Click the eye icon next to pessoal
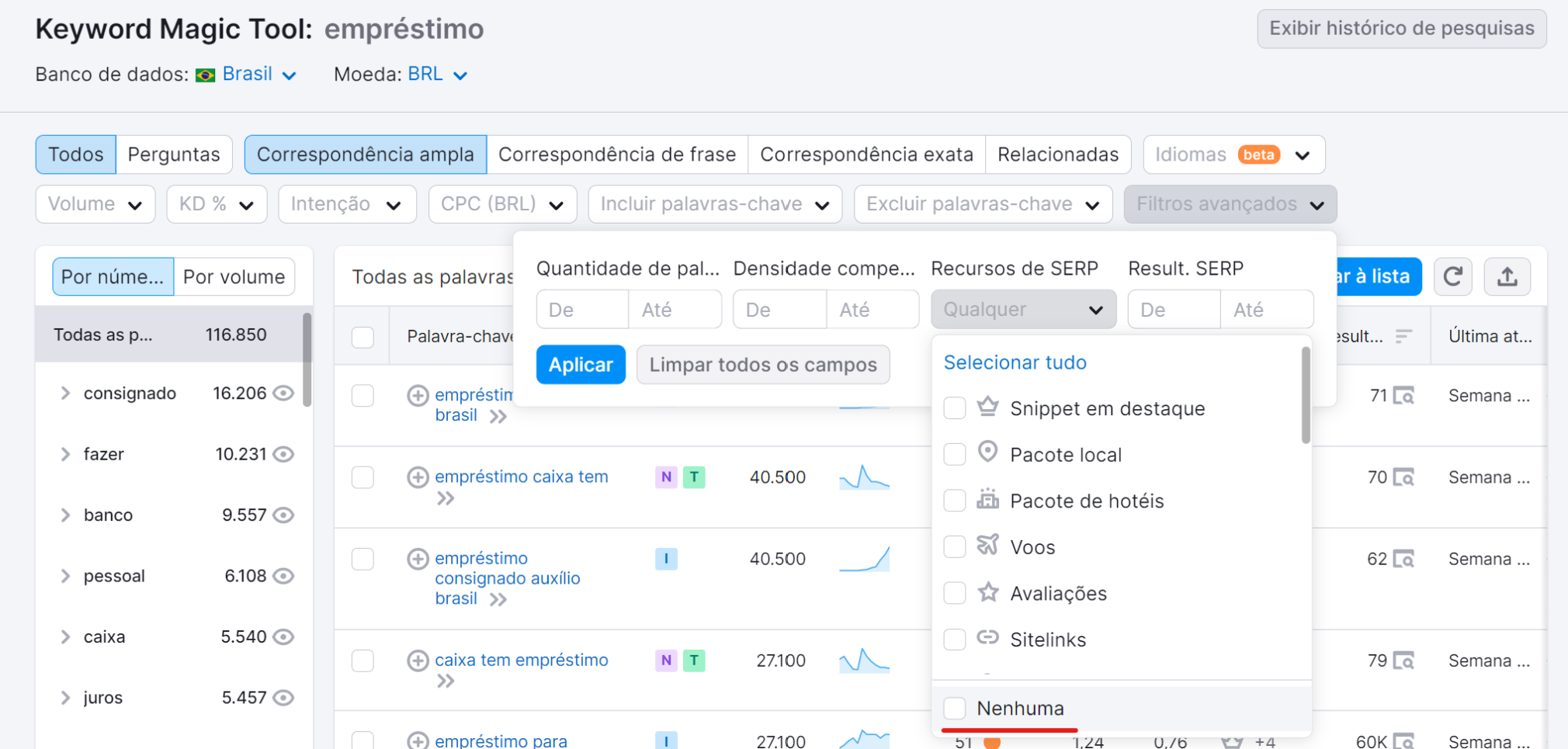Viewport: 1568px width, 749px height. (284, 576)
